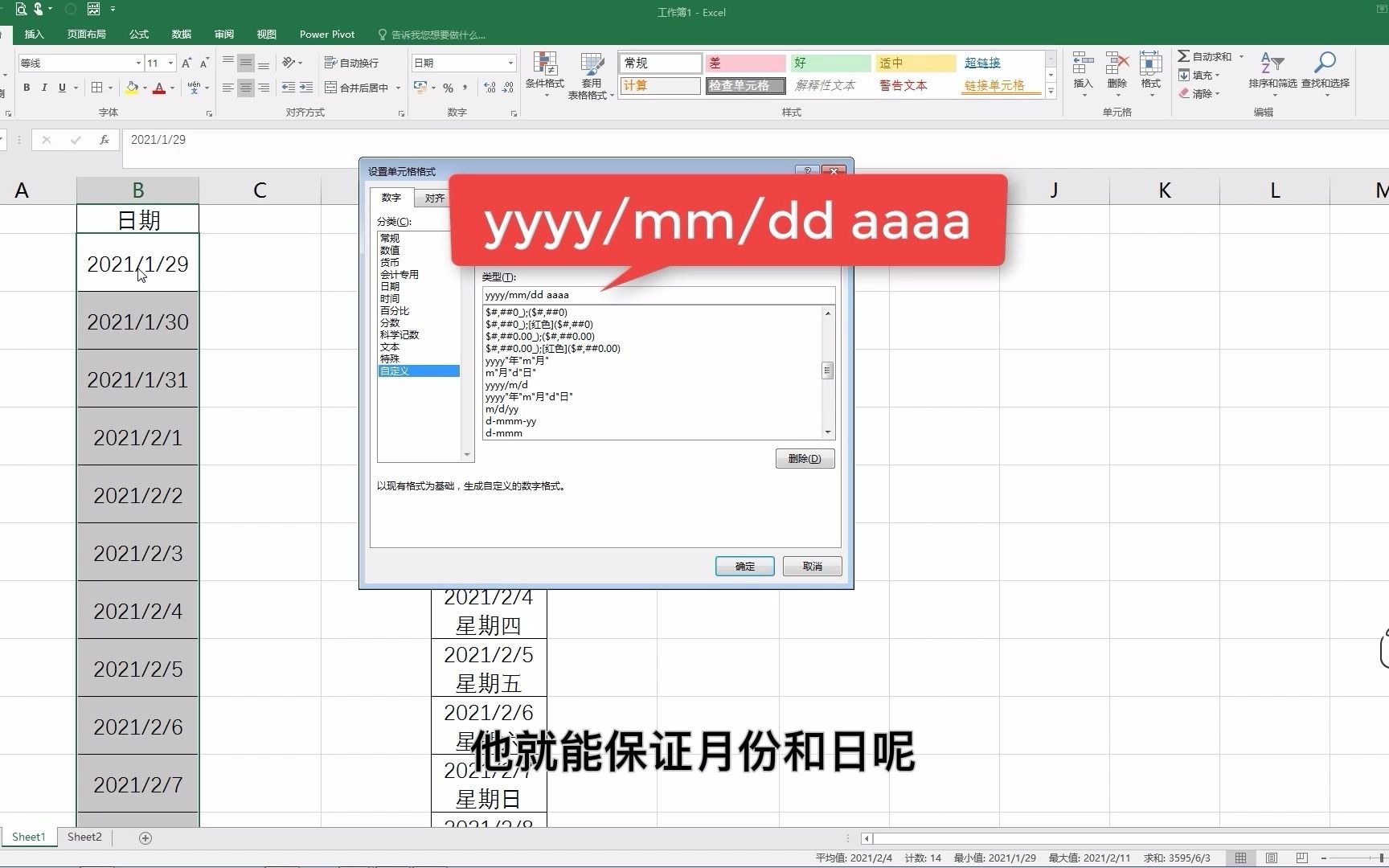Open Format as Table (套用表格格式)
Viewport: 1389px width, 868px height.
(x=592, y=76)
